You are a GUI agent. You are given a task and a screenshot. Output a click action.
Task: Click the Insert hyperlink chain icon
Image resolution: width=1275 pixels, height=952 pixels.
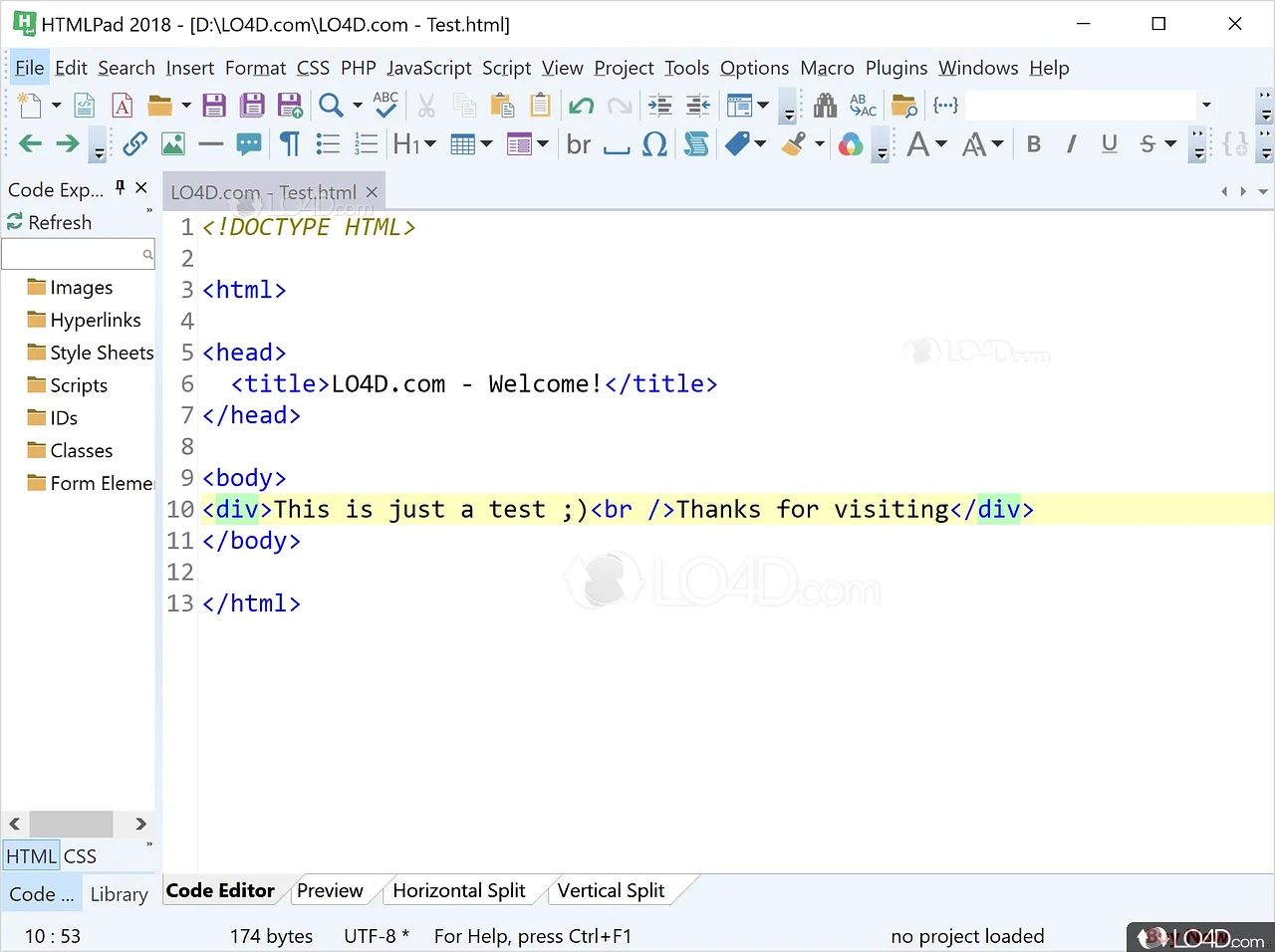(134, 144)
